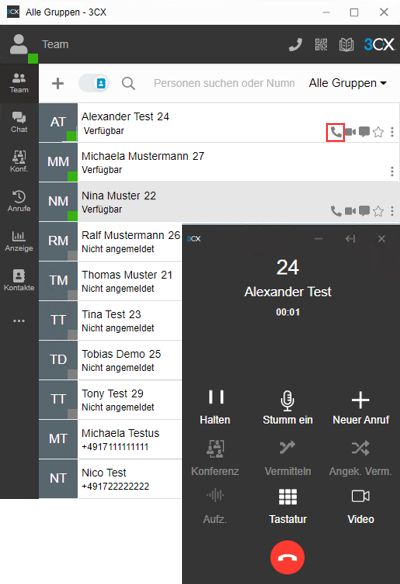Call Alexander Test with phone icon

[x=336, y=132]
